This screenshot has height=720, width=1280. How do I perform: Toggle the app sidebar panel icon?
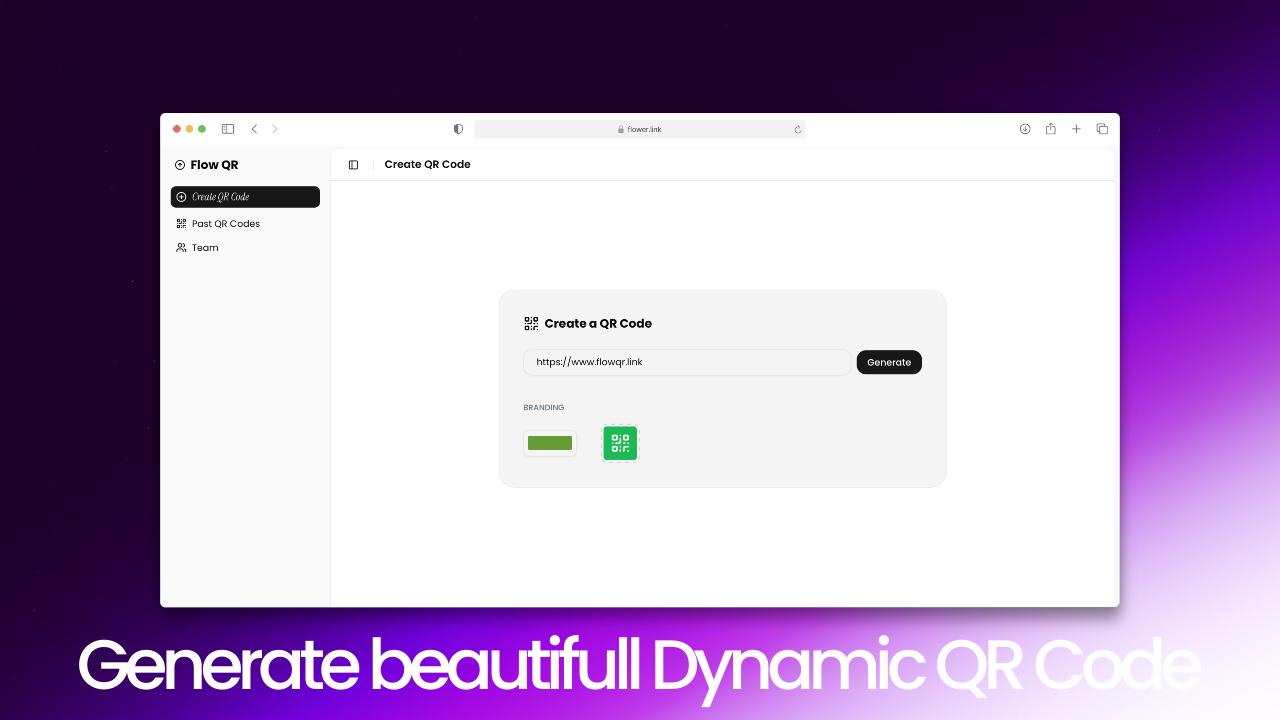click(x=353, y=165)
